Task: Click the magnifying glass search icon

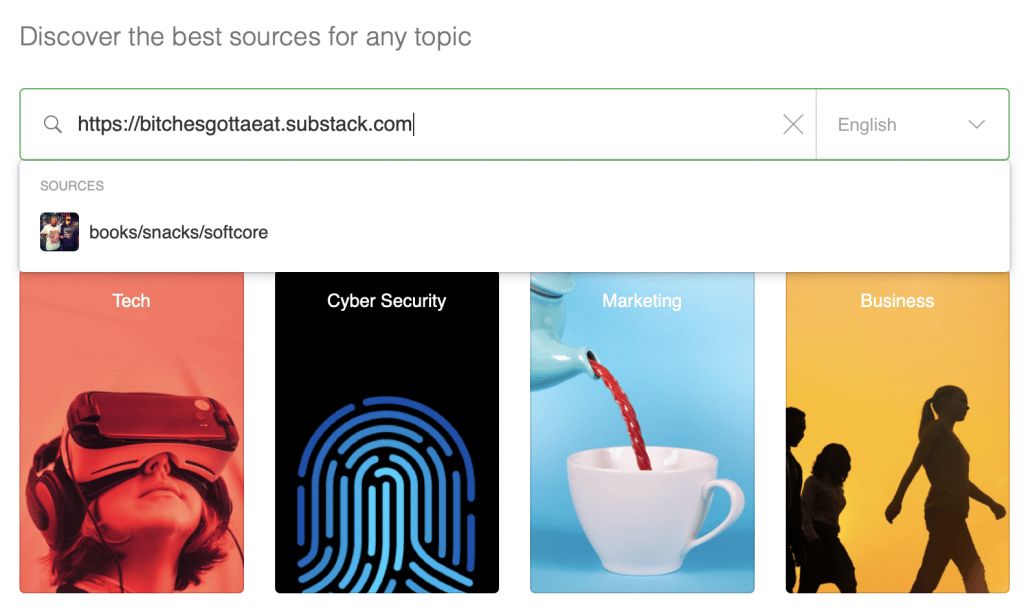Action: [52, 124]
